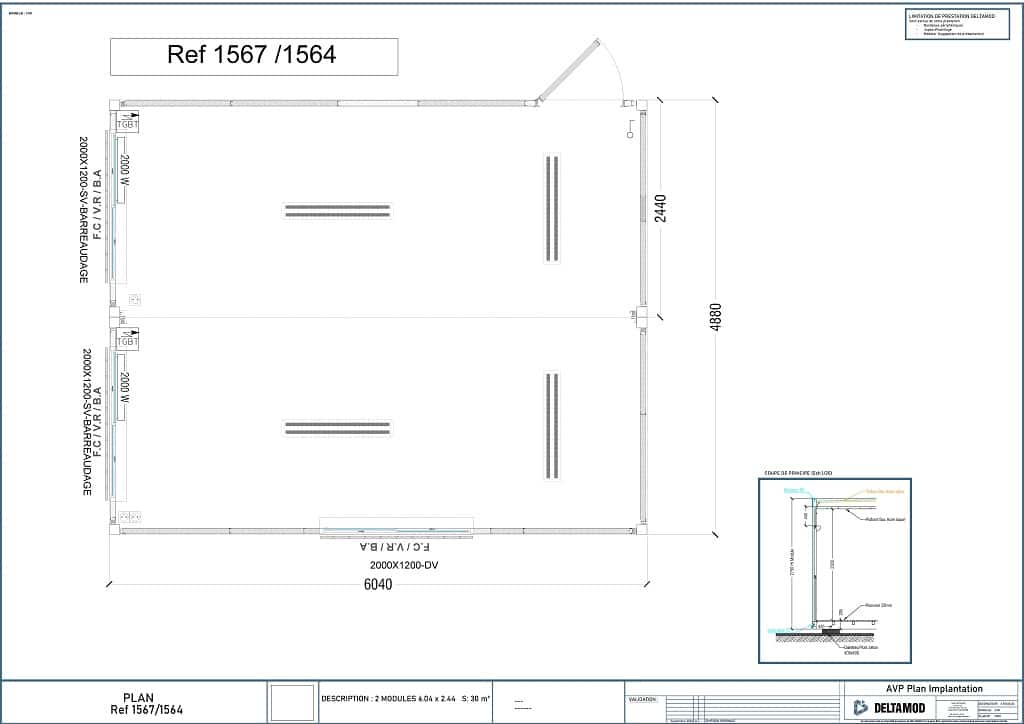
Task: Select the light switch symbol beside the door
Action: [631, 133]
